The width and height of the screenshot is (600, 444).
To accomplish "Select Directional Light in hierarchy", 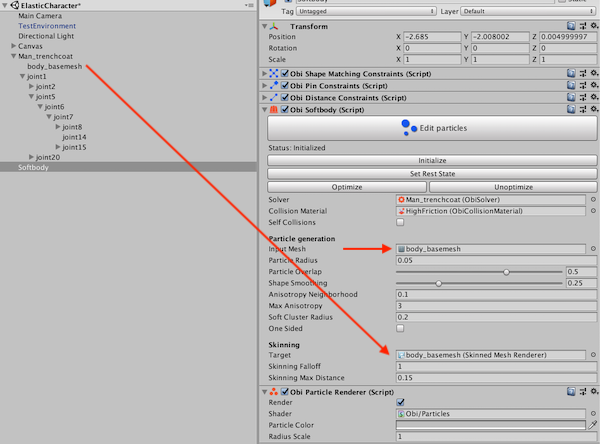I will coord(46,36).
